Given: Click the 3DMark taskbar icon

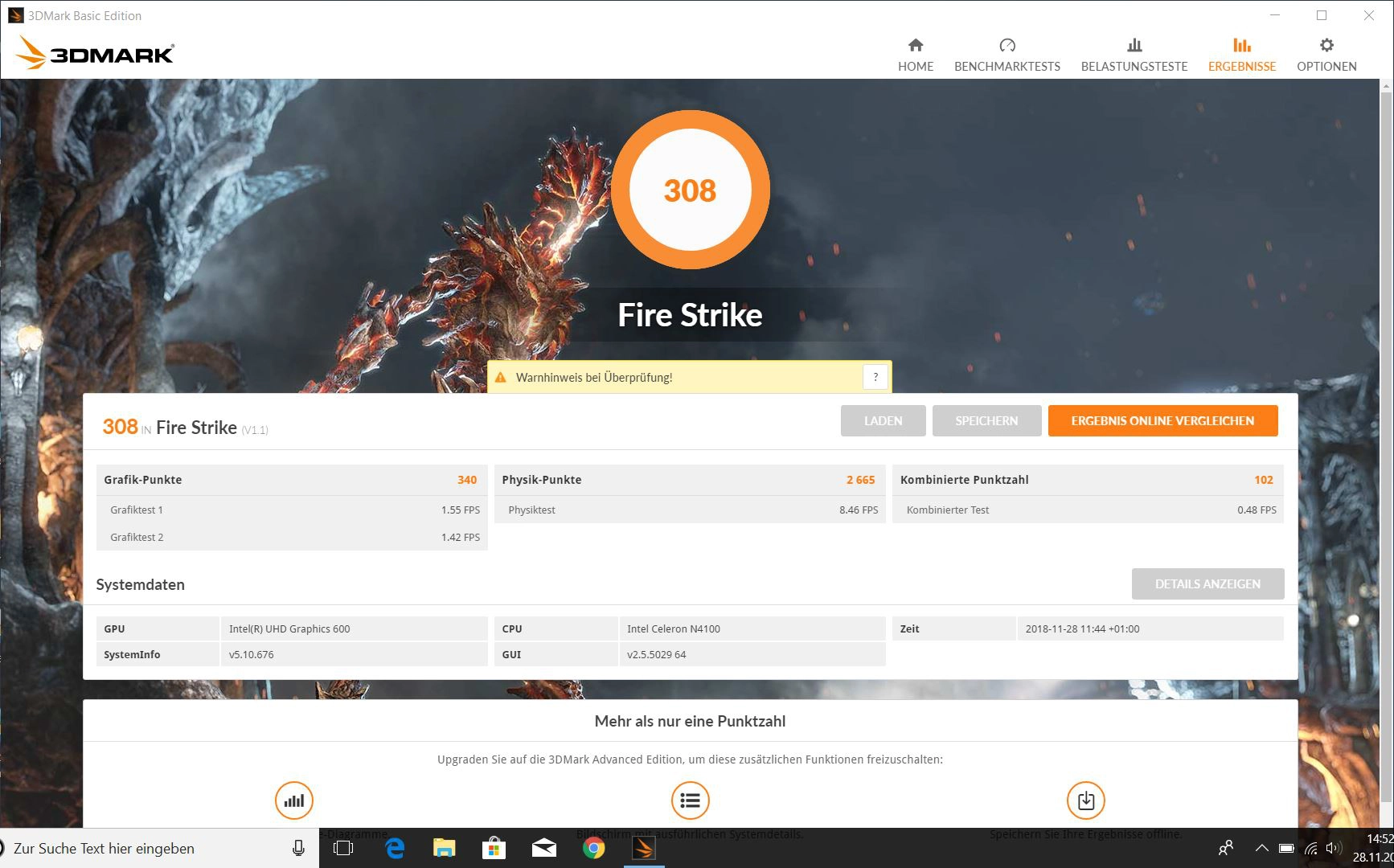Looking at the screenshot, I should click(644, 848).
